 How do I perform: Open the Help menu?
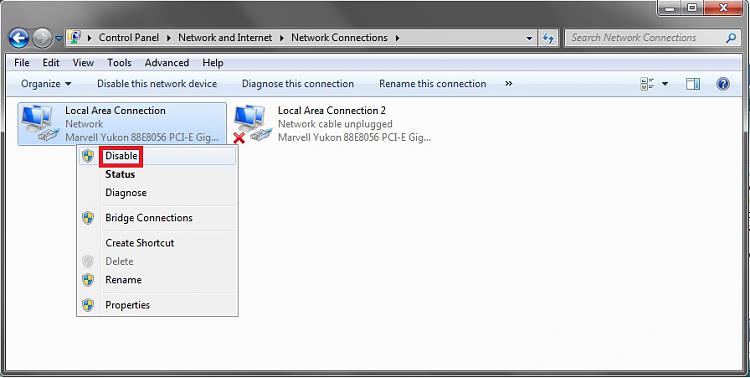click(213, 63)
